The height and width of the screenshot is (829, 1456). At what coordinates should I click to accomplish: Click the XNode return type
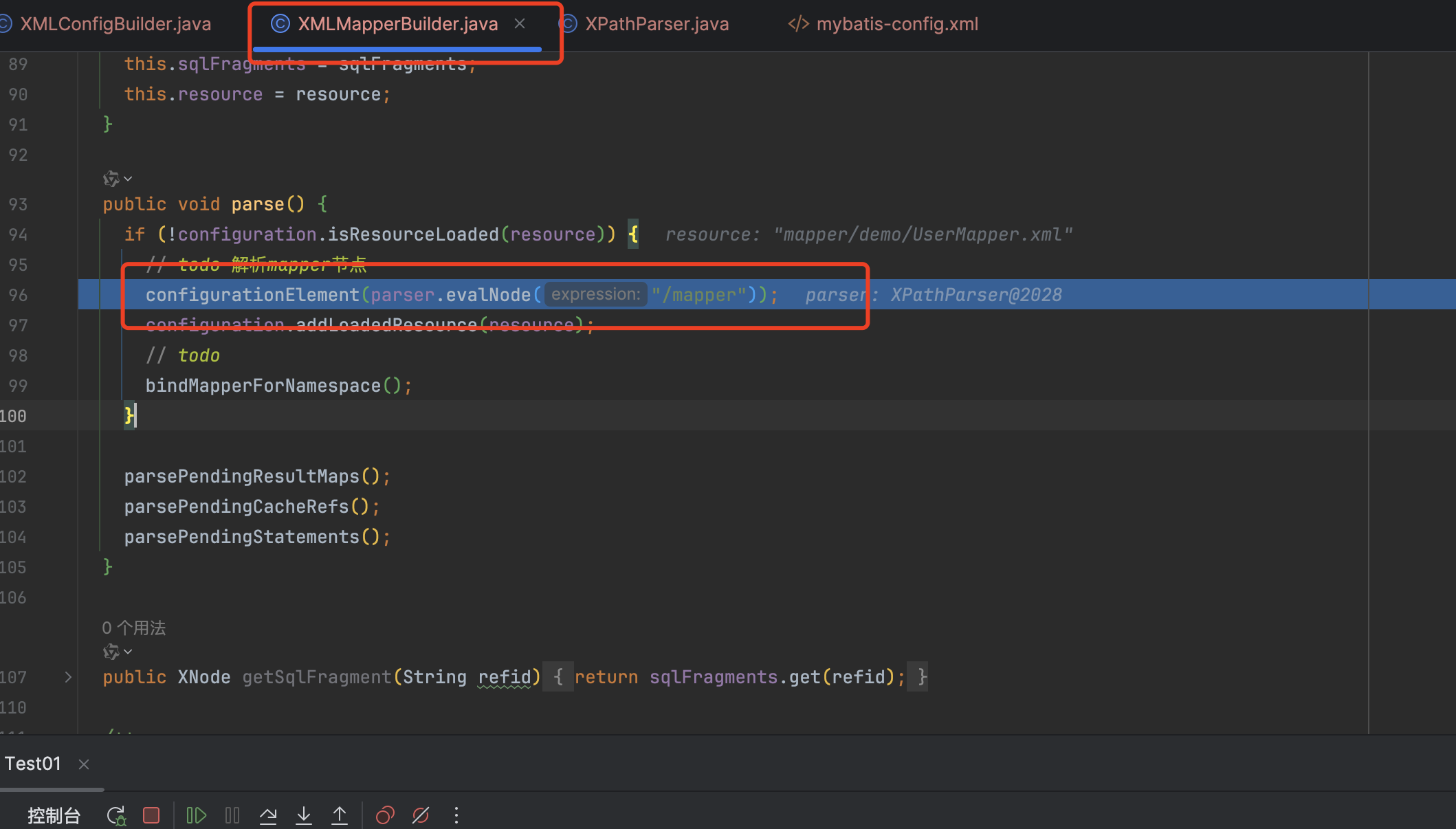[204, 677]
